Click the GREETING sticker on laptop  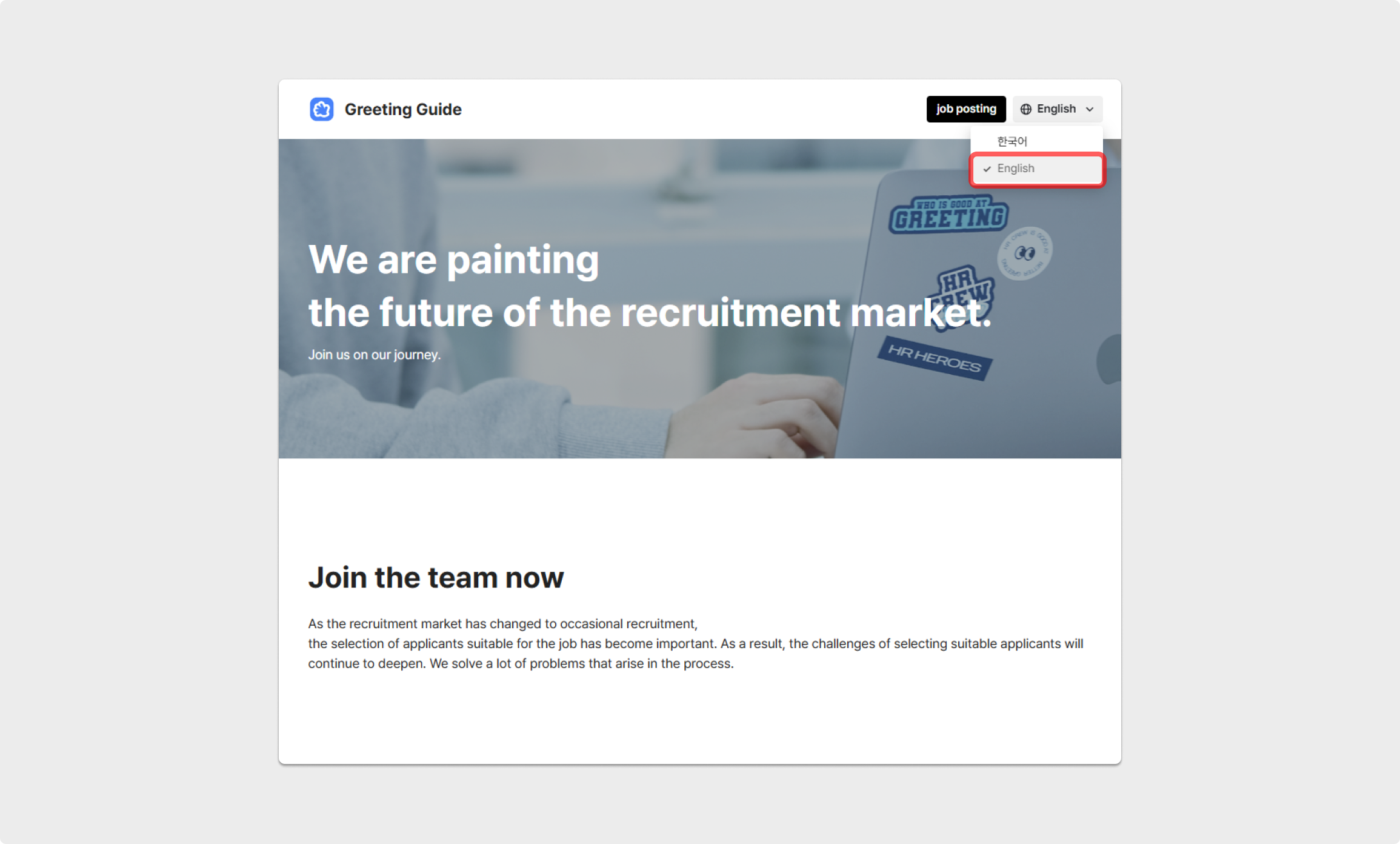948,214
